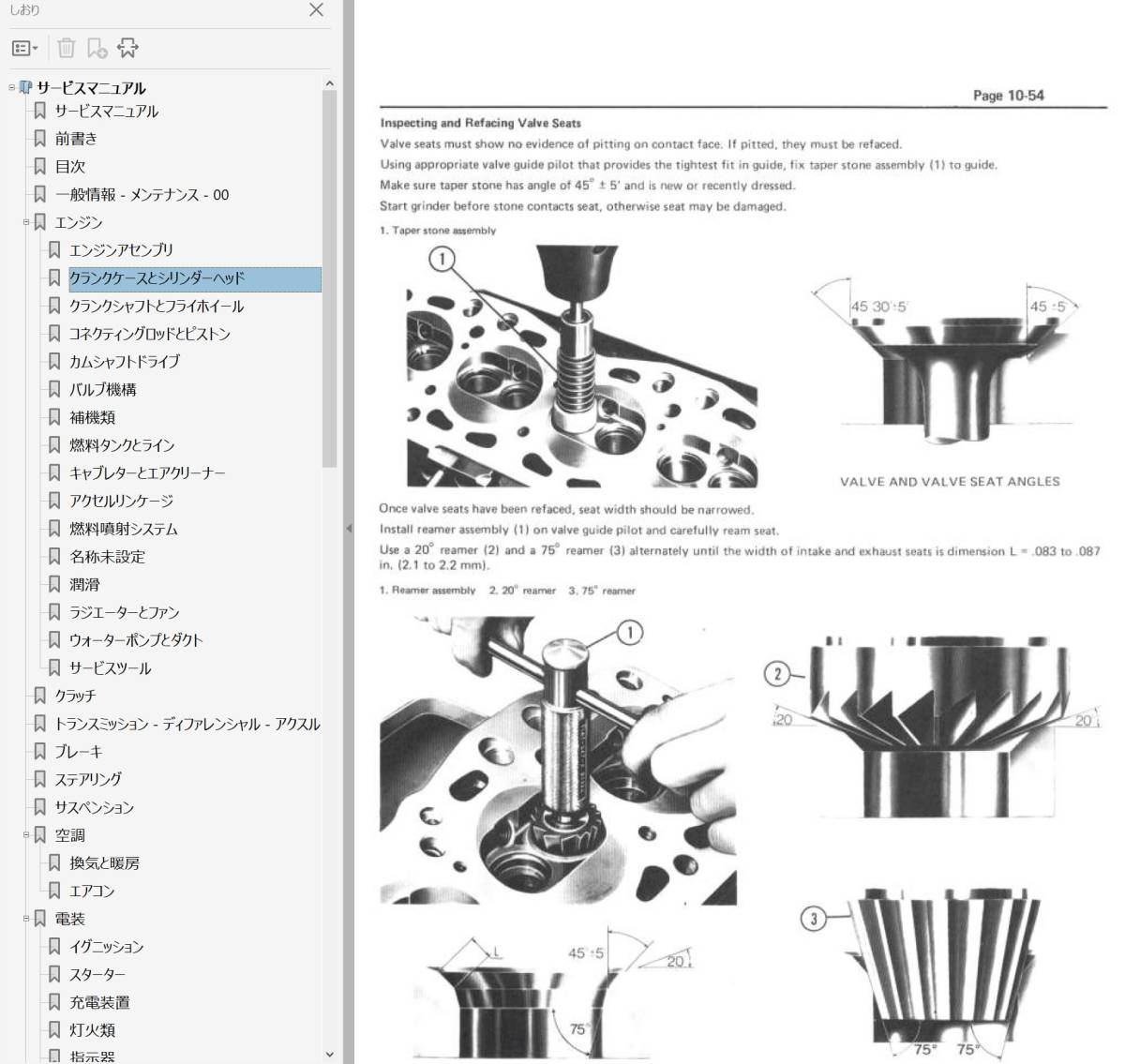This screenshot has height=1064, width=1125.
Task: Click bookmark ribbon icon beside 補機類
Action: (x=54, y=417)
